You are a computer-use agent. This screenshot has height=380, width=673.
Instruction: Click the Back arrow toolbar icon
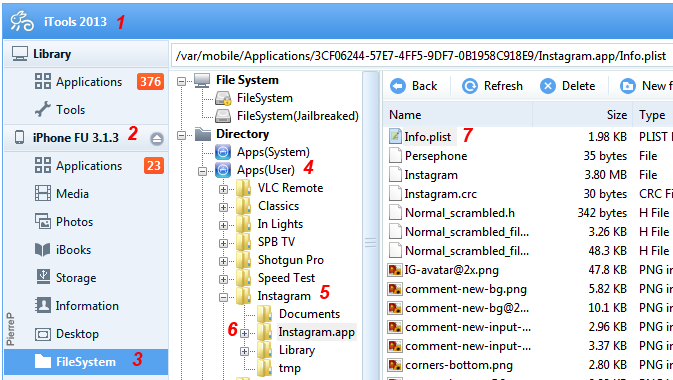(x=398, y=86)
